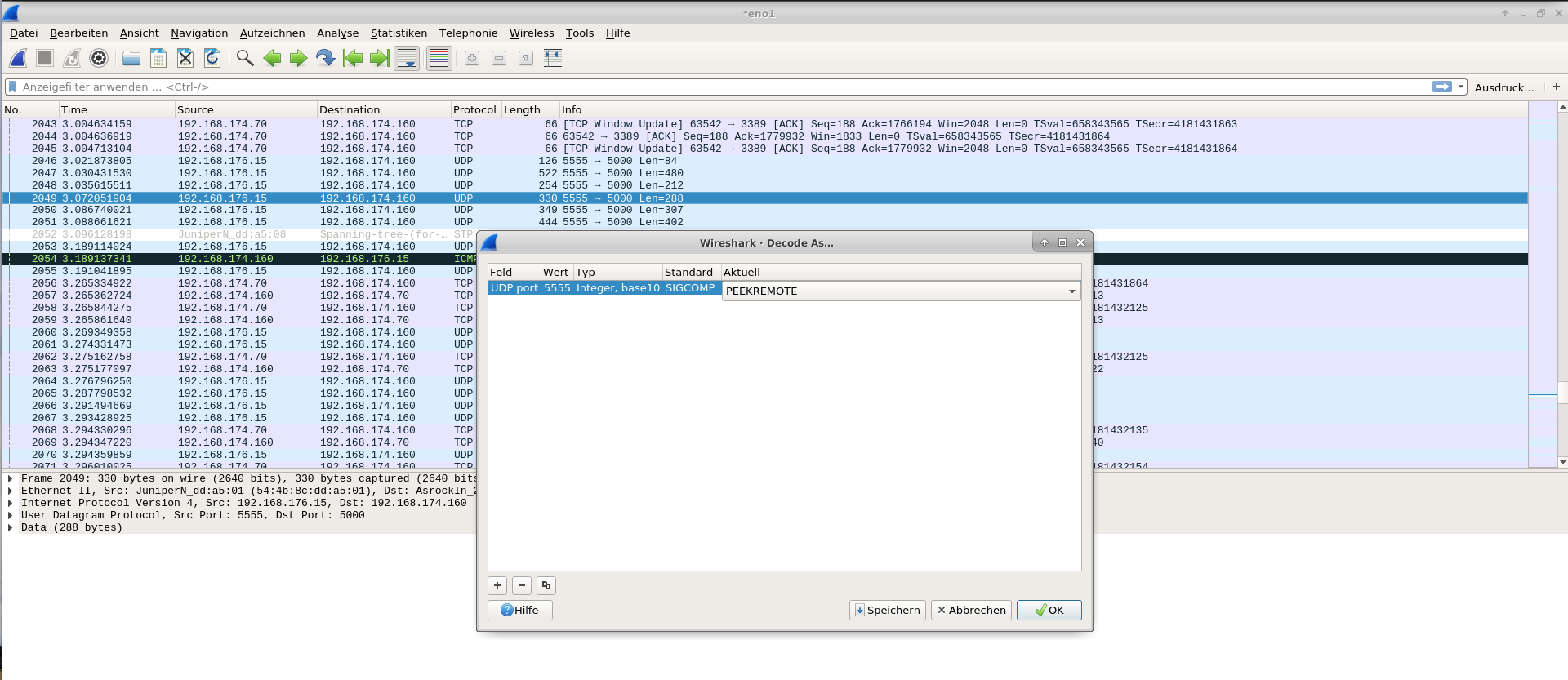
Task: Click the Standard column header in Decode As
Action: tap(692, 272)
